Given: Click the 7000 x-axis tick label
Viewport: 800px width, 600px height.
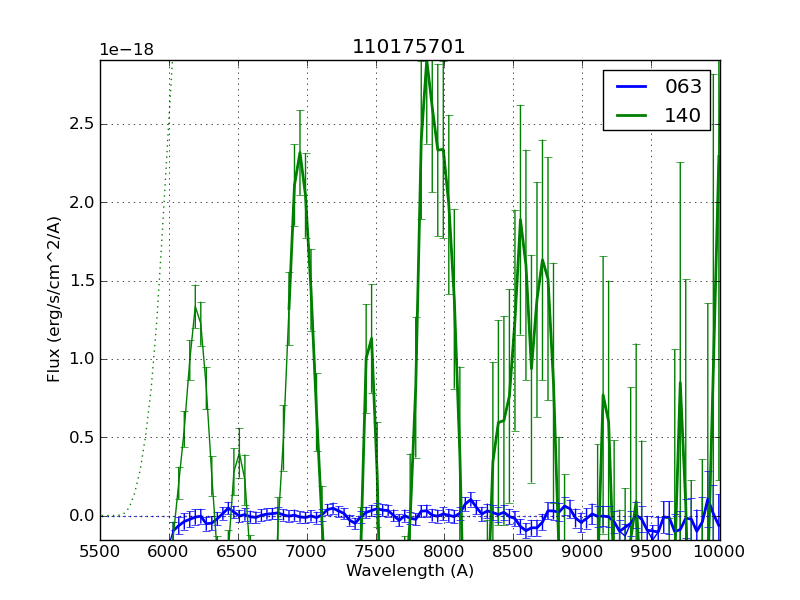Looking at the screenshot, I should (x=307, y=551).
